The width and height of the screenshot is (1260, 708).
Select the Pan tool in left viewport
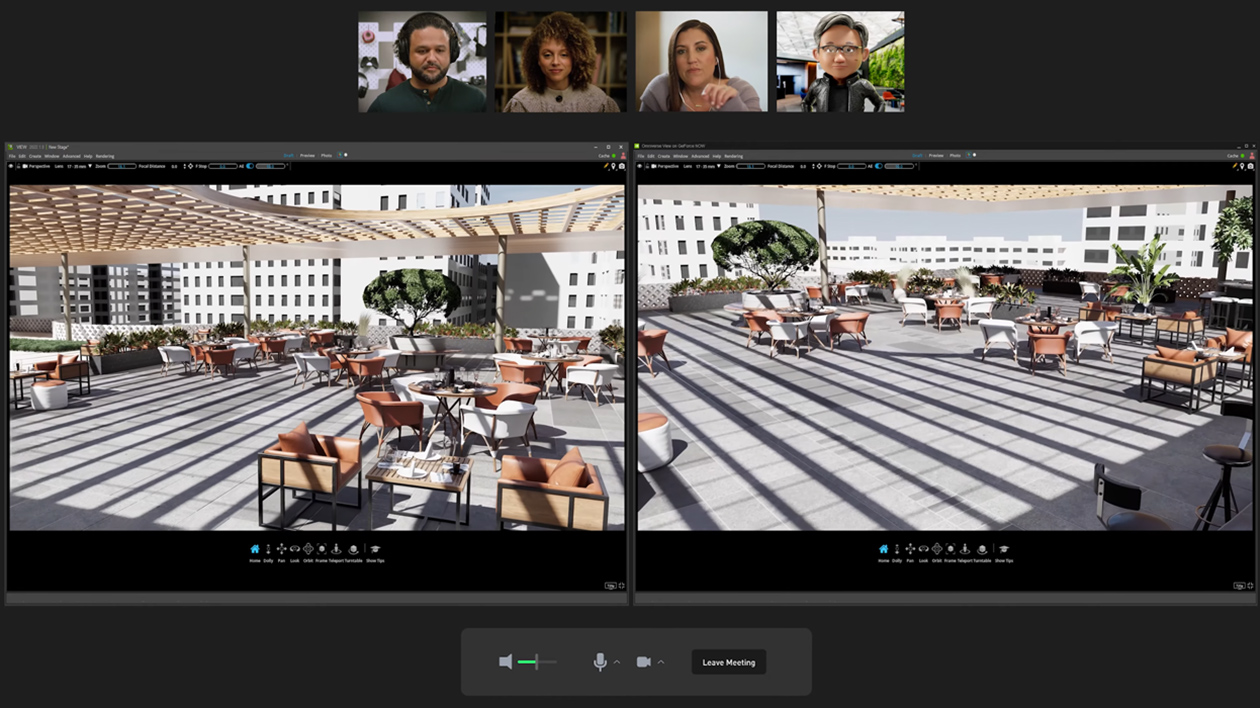click(282, 548)
